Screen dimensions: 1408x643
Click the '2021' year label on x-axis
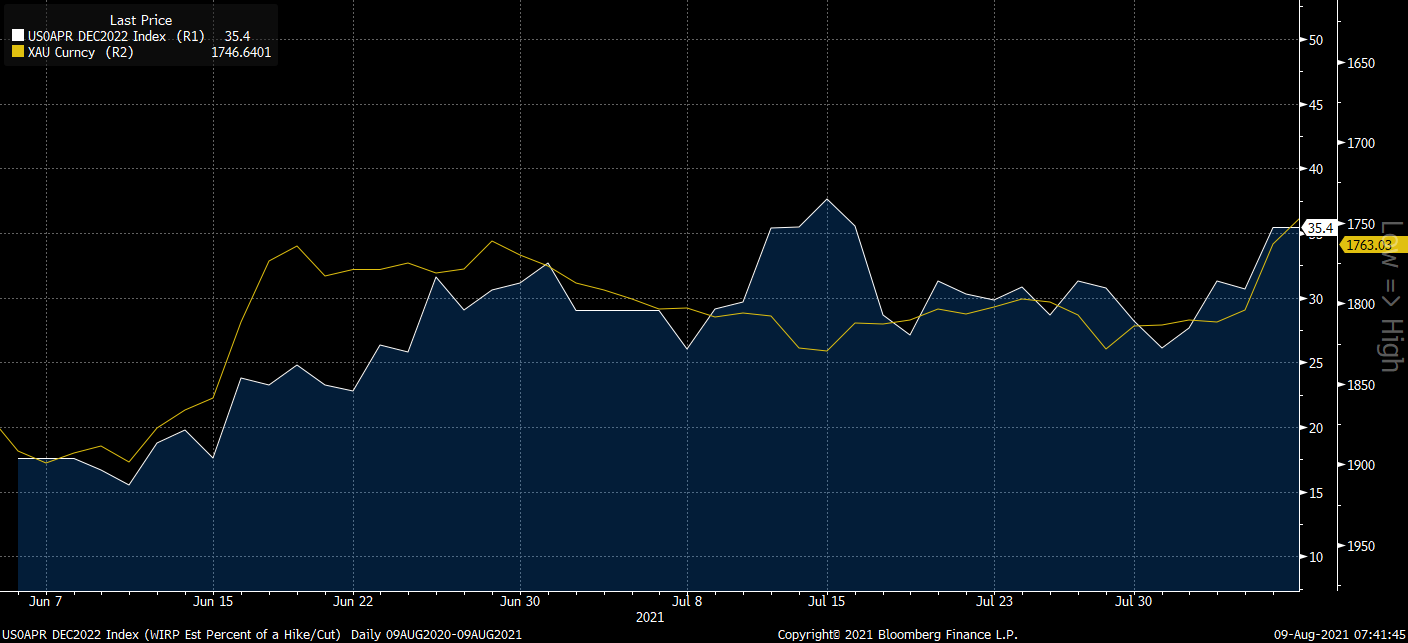[650, 618]
